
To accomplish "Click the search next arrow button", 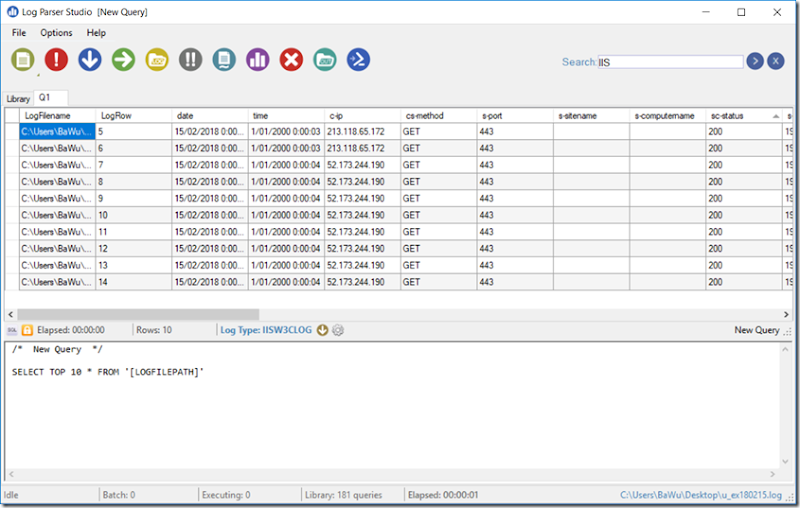I will pyautogui.click(x=755, y=61).
